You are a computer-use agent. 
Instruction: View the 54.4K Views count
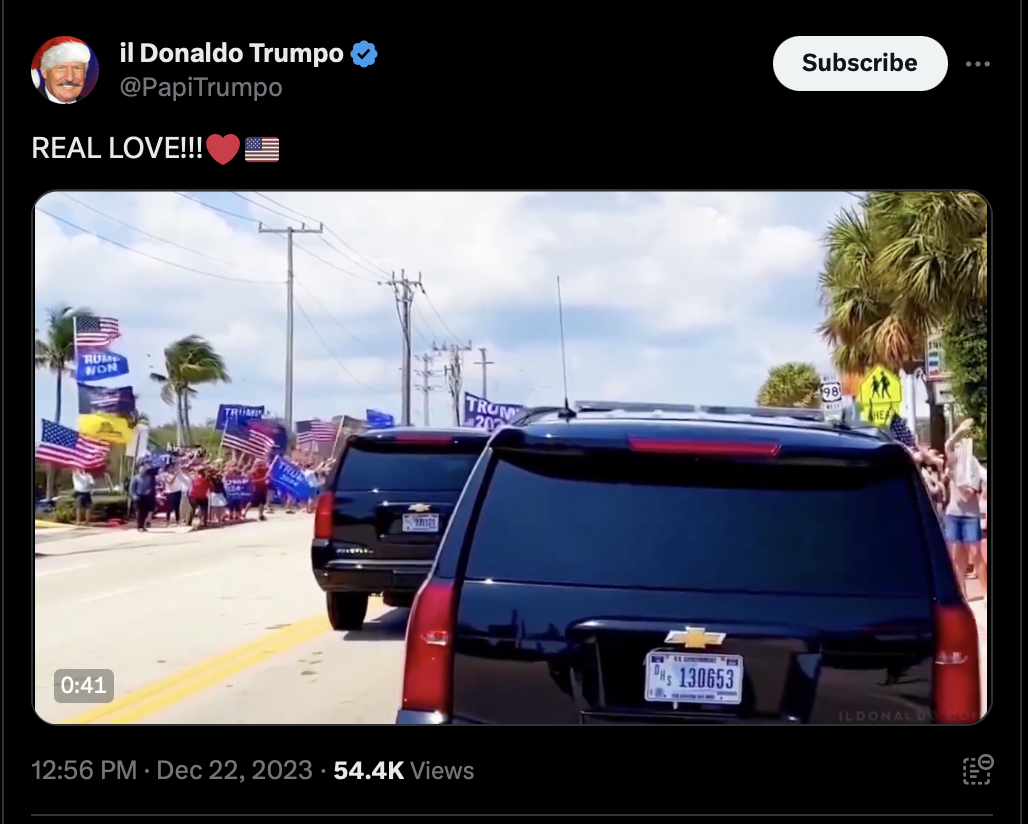(x=403, y=770)
